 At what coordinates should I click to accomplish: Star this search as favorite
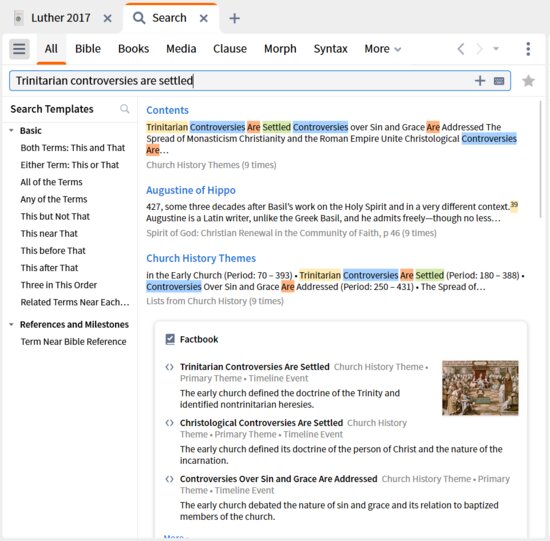coord(528,81)
